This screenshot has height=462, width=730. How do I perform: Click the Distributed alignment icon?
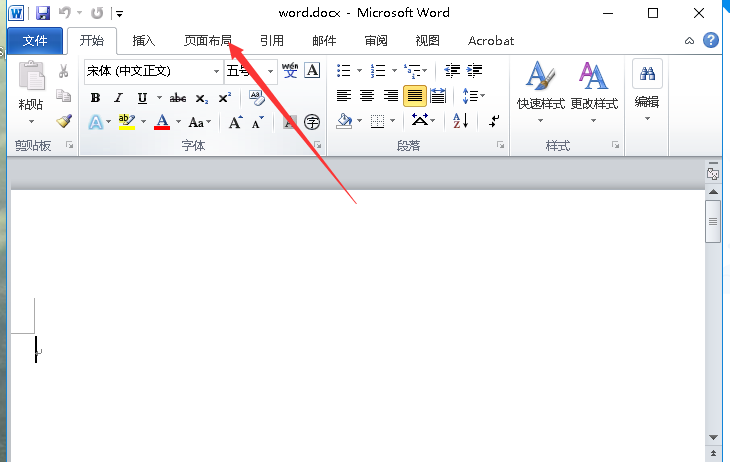[x=438, y=96]
